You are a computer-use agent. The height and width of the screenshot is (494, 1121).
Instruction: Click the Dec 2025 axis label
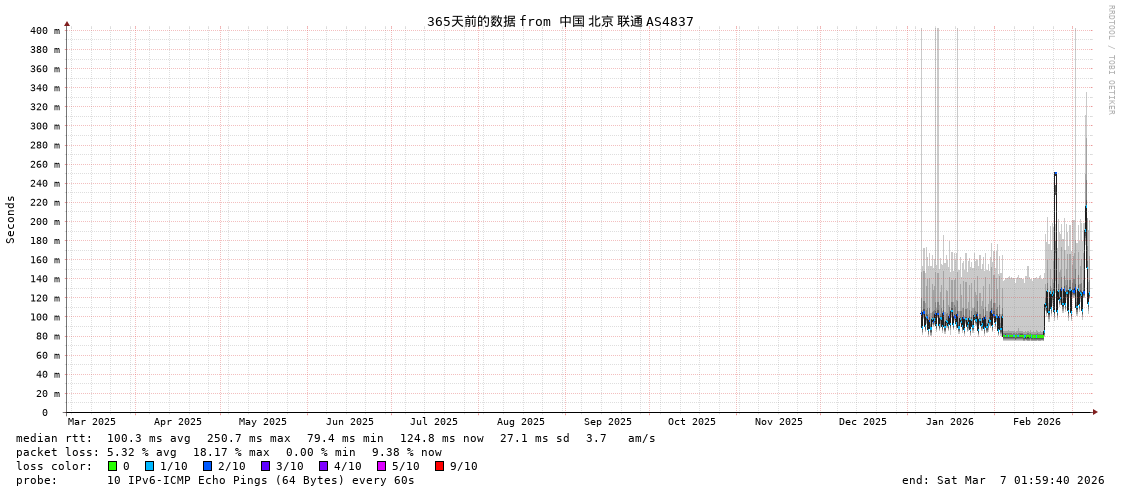(x=863, y=422)
